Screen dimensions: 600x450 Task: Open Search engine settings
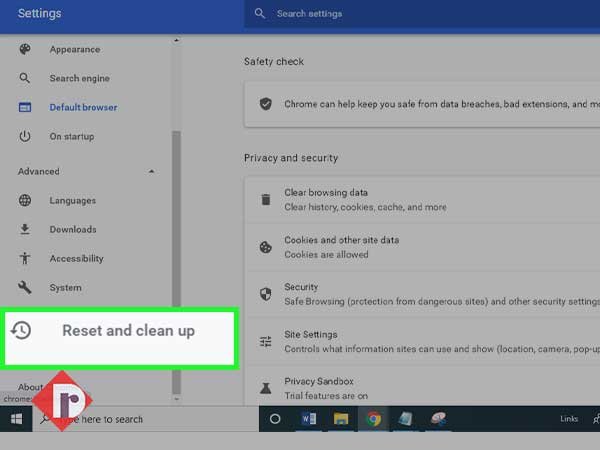click(80, 78)
